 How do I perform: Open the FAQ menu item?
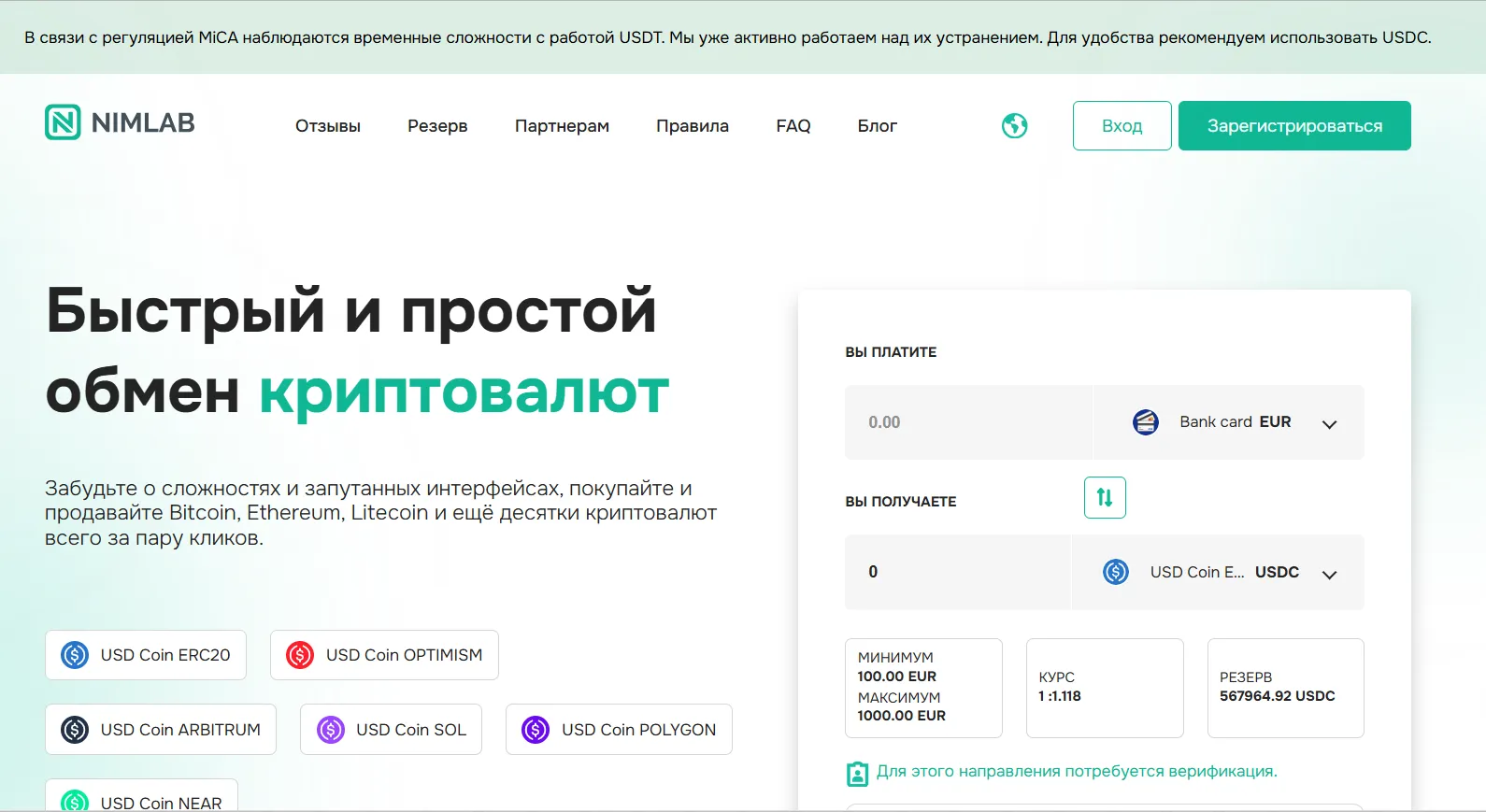793,126
